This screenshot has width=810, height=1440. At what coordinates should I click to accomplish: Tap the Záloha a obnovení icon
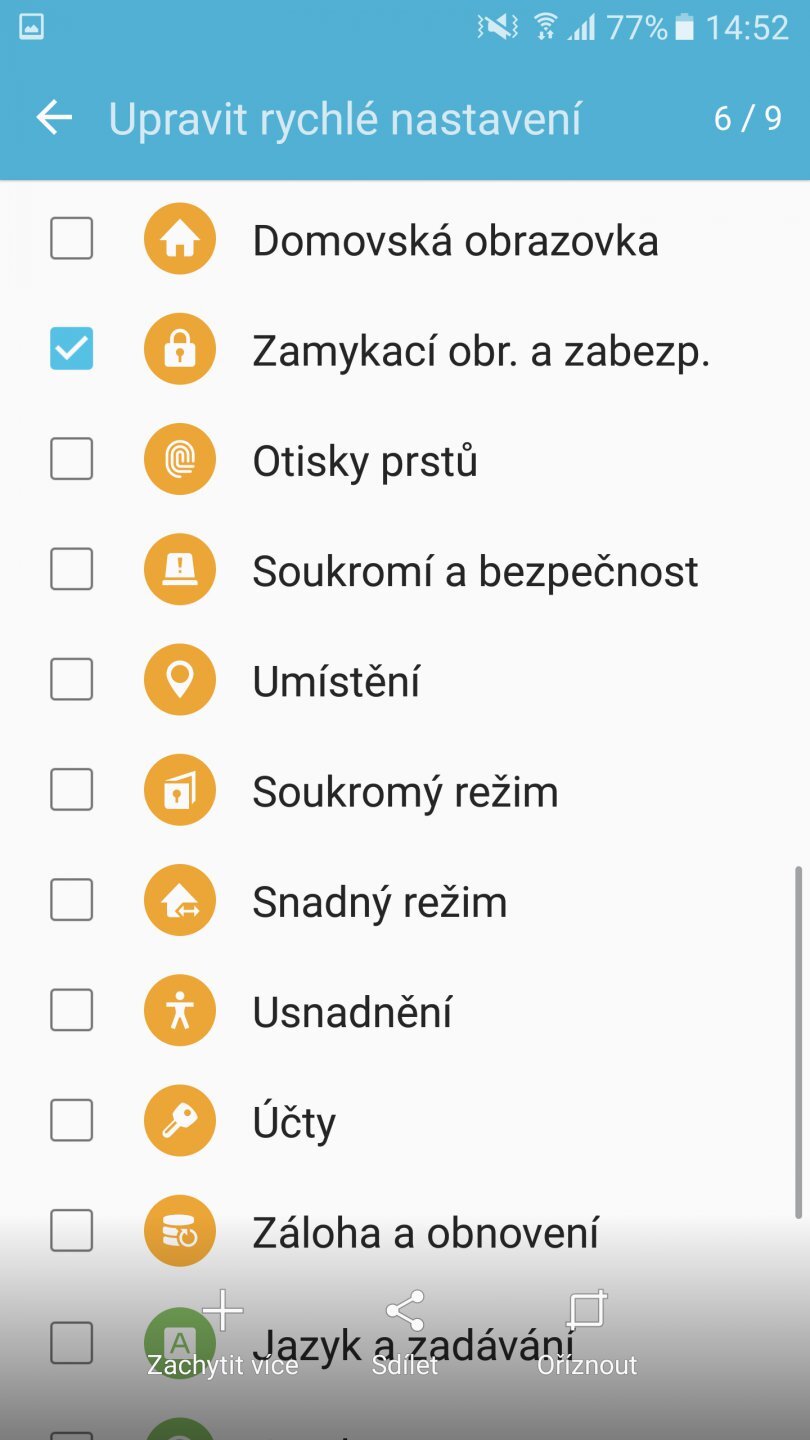[x=180, y=1231]
